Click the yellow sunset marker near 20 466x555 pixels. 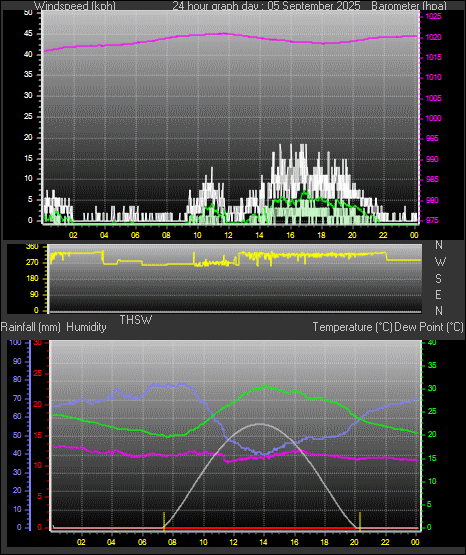(360, 521)
